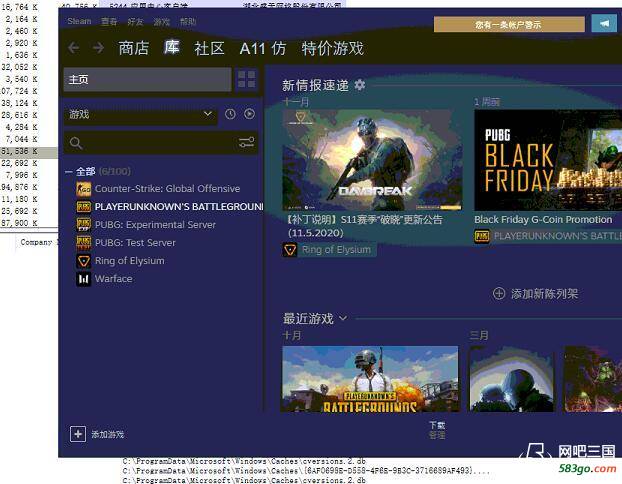Click Black Friday G-Coin Promotion headline

[543, 219]
